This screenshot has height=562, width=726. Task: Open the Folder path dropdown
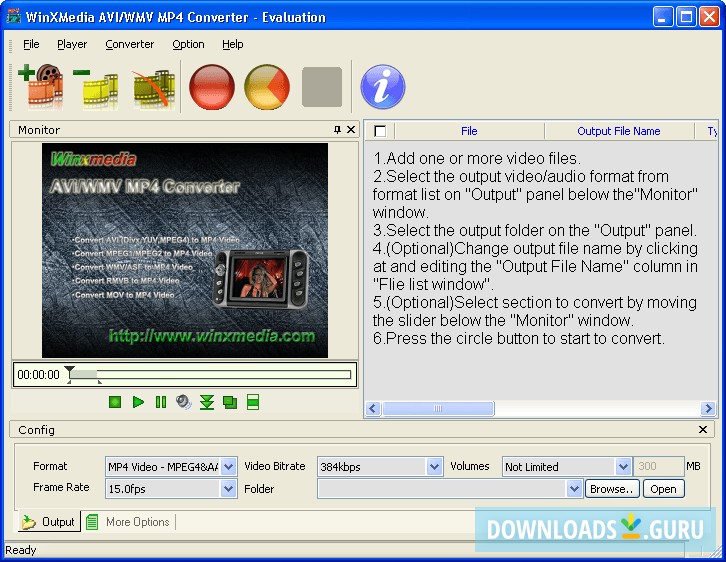574,488
